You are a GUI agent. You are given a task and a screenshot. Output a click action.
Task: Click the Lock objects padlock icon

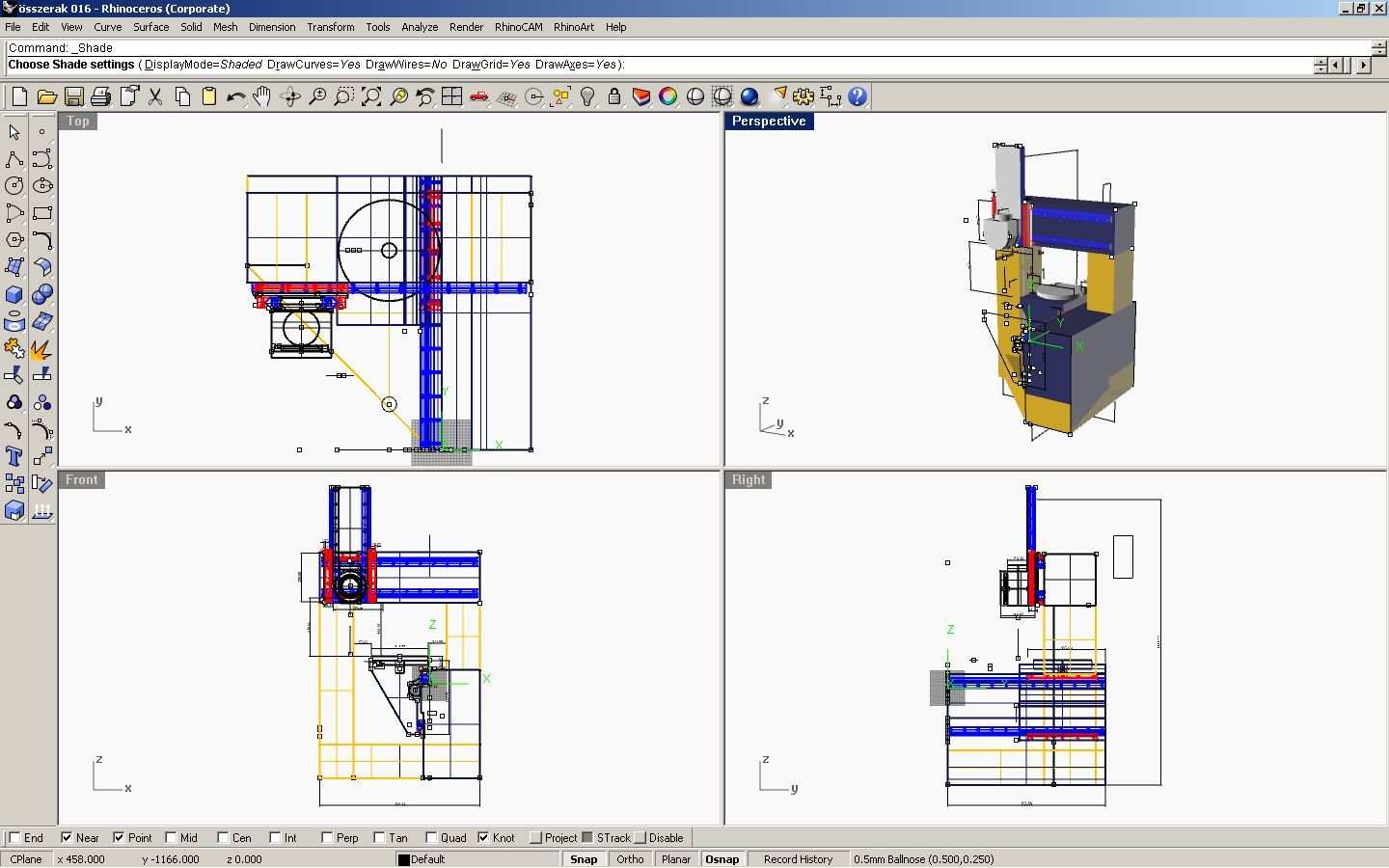pyautogui.click(x=614, y=96)
